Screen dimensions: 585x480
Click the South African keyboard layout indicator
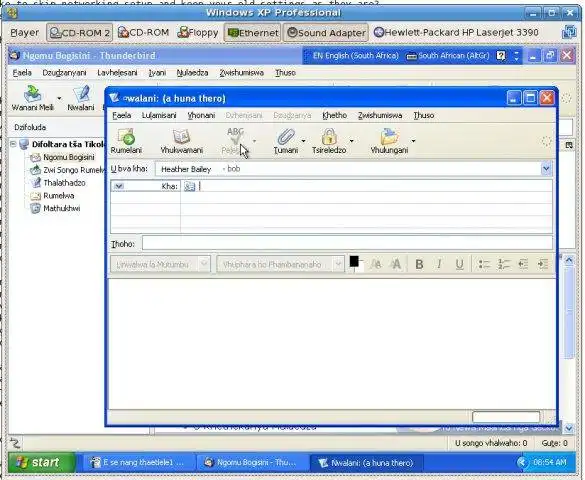447,56
